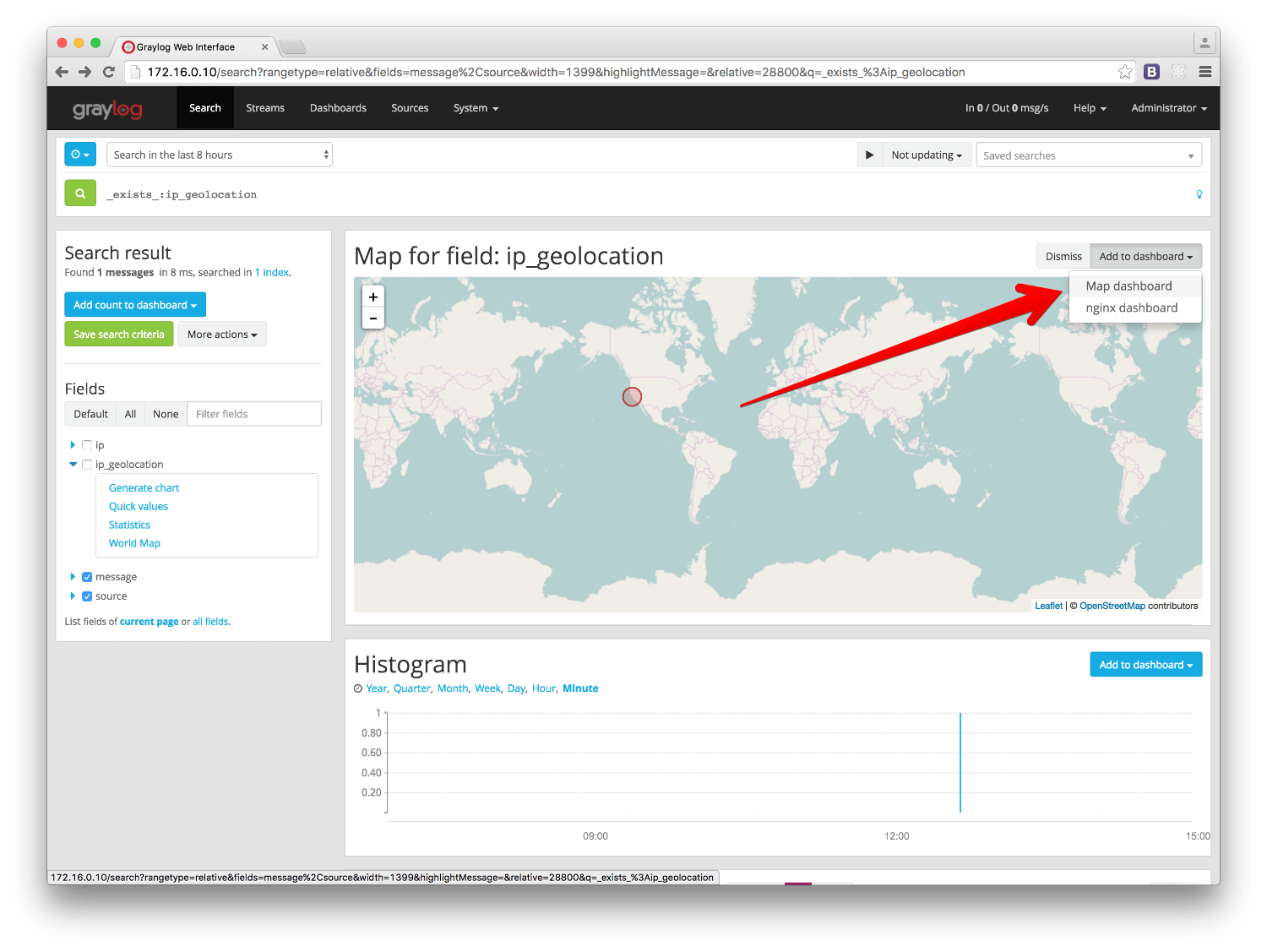Click the query help lightbulb icon
Viewport: 1267px width, 952px height.
(x=1199, y=194)
